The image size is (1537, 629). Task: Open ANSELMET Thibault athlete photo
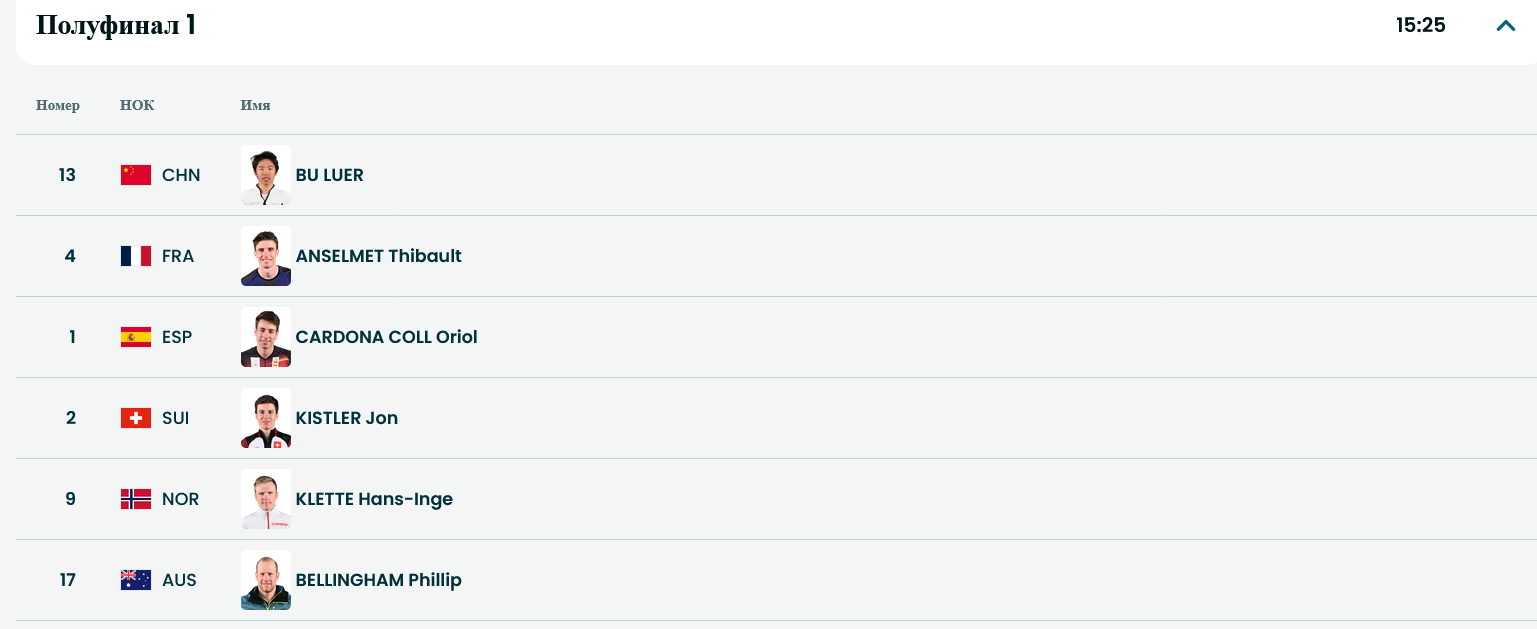(266, 256)
